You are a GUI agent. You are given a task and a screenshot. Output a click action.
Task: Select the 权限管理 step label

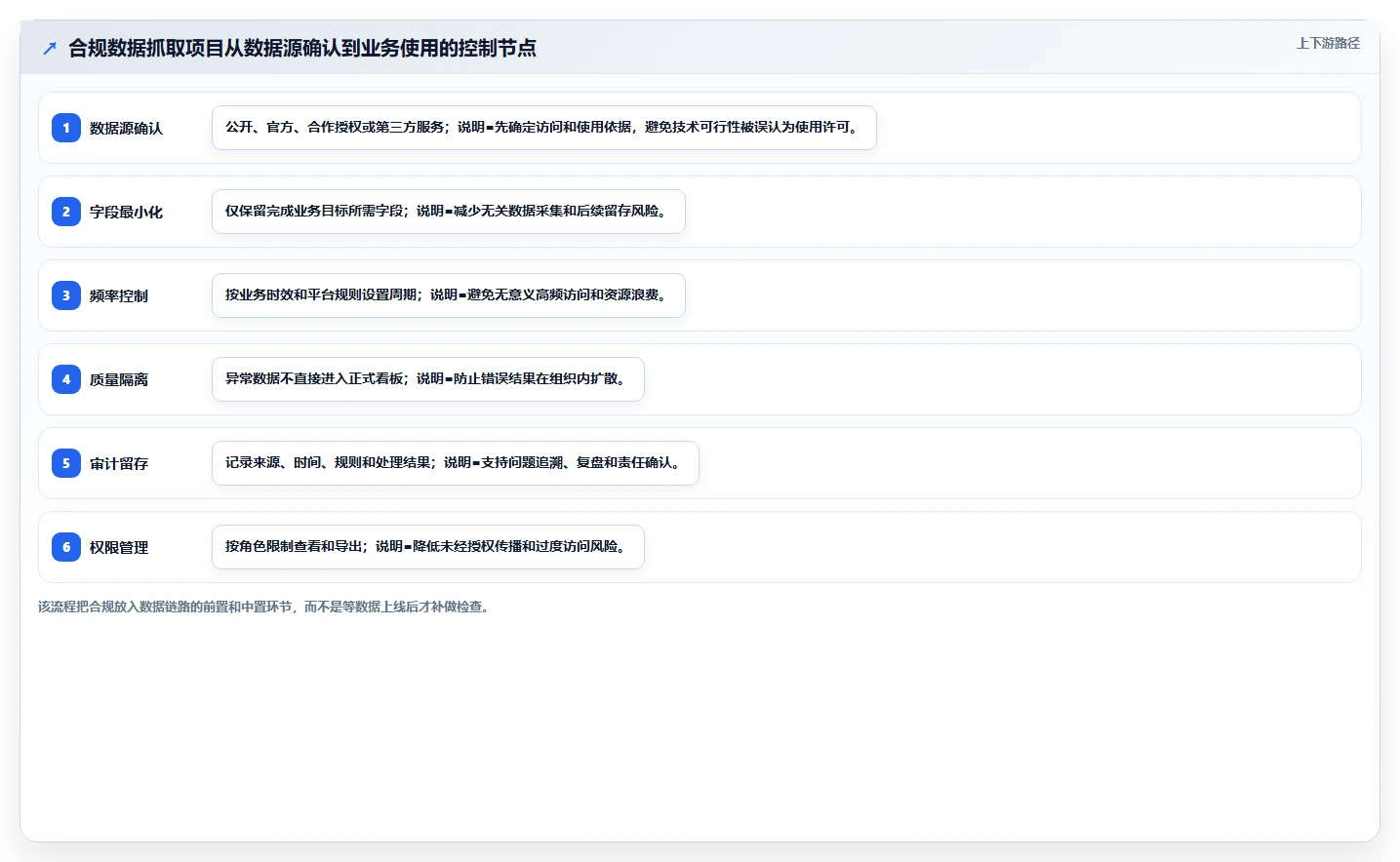pos(119,547)
